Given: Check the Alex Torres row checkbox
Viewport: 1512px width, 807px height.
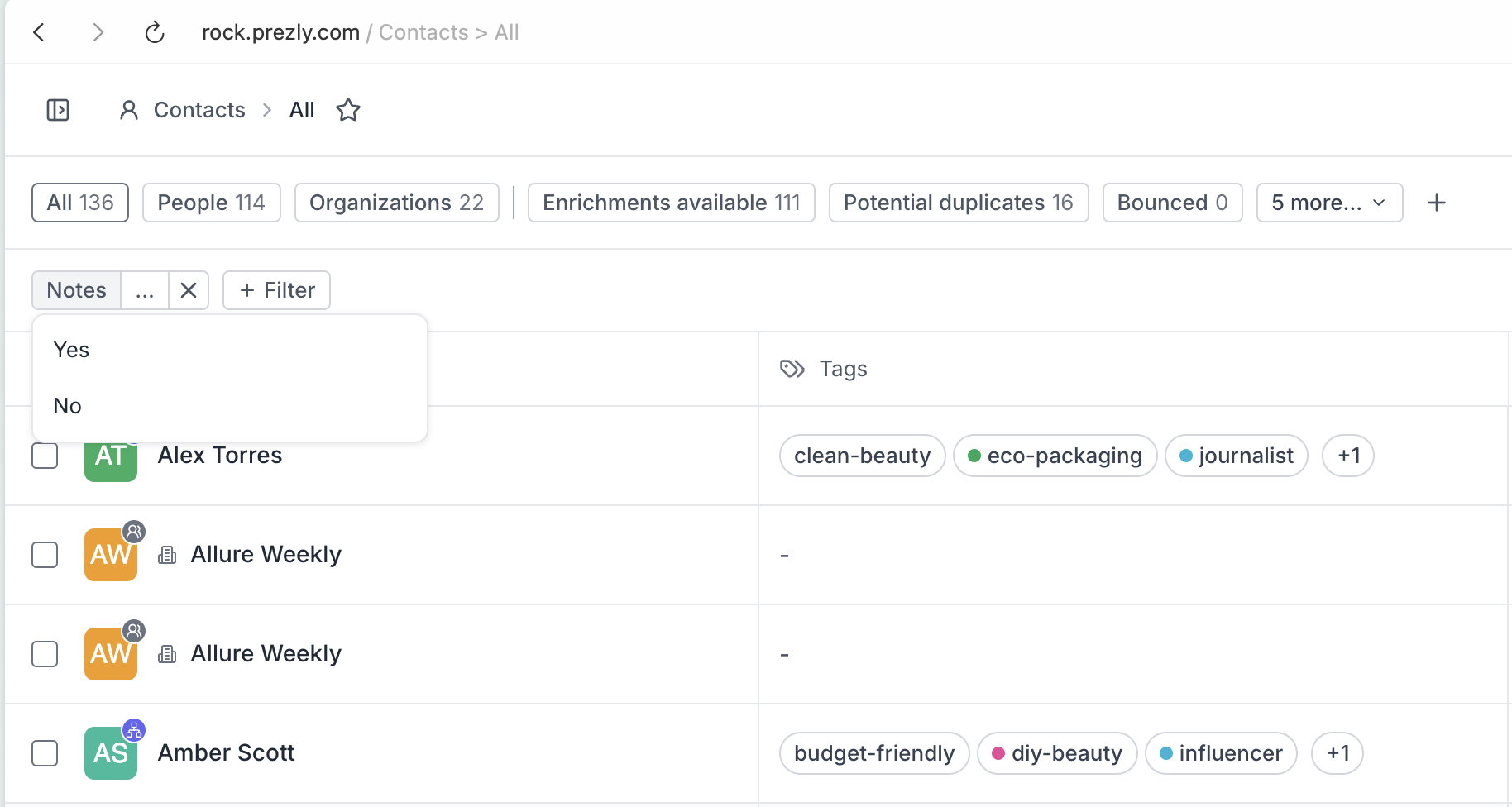Looking at the screenshot, I should [x=45, y=456].
